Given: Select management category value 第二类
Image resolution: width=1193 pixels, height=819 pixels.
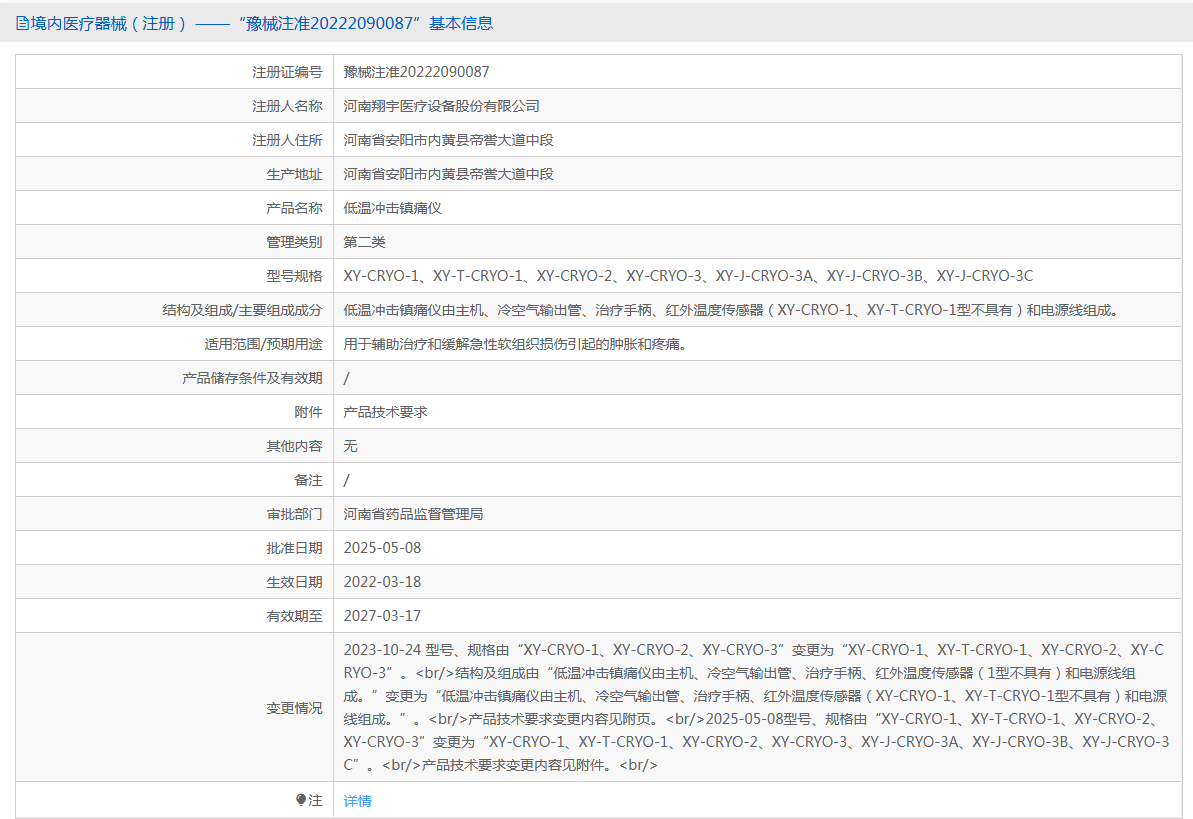Looking at the screenshot, I should point(364,242).
